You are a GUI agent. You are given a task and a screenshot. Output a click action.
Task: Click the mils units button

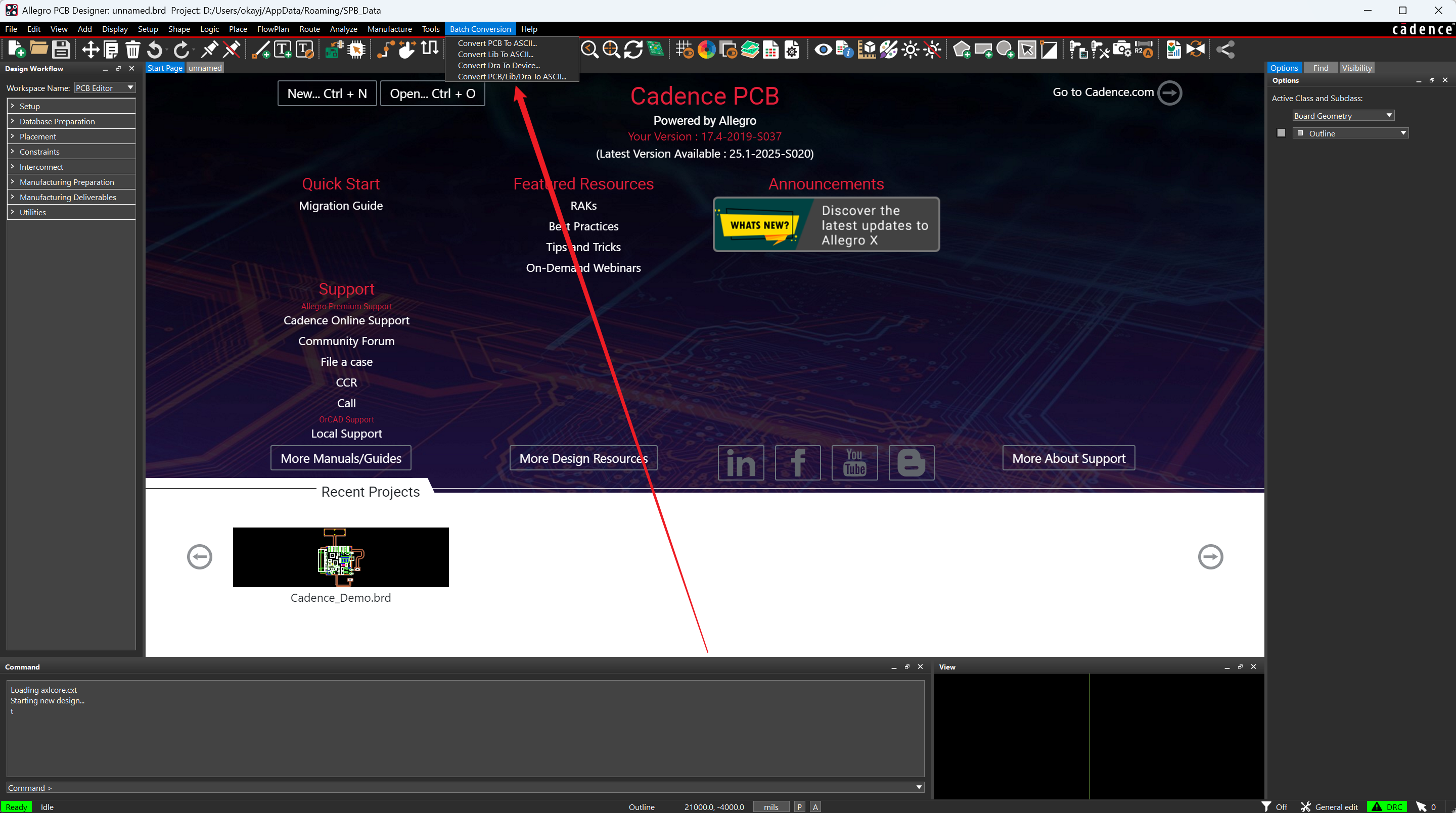click(771, 807)
